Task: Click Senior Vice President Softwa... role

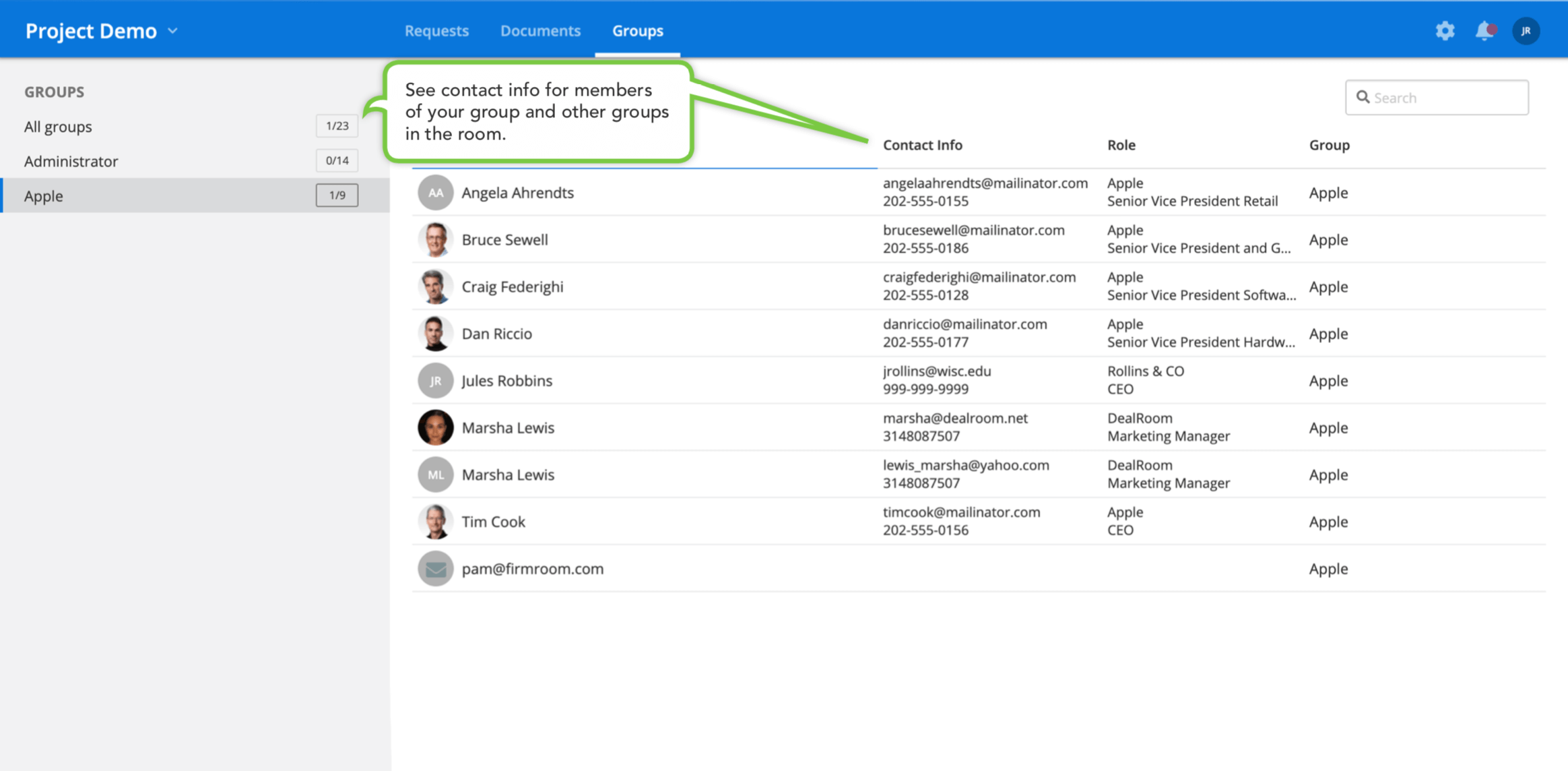Action: tap(1201, 295)
